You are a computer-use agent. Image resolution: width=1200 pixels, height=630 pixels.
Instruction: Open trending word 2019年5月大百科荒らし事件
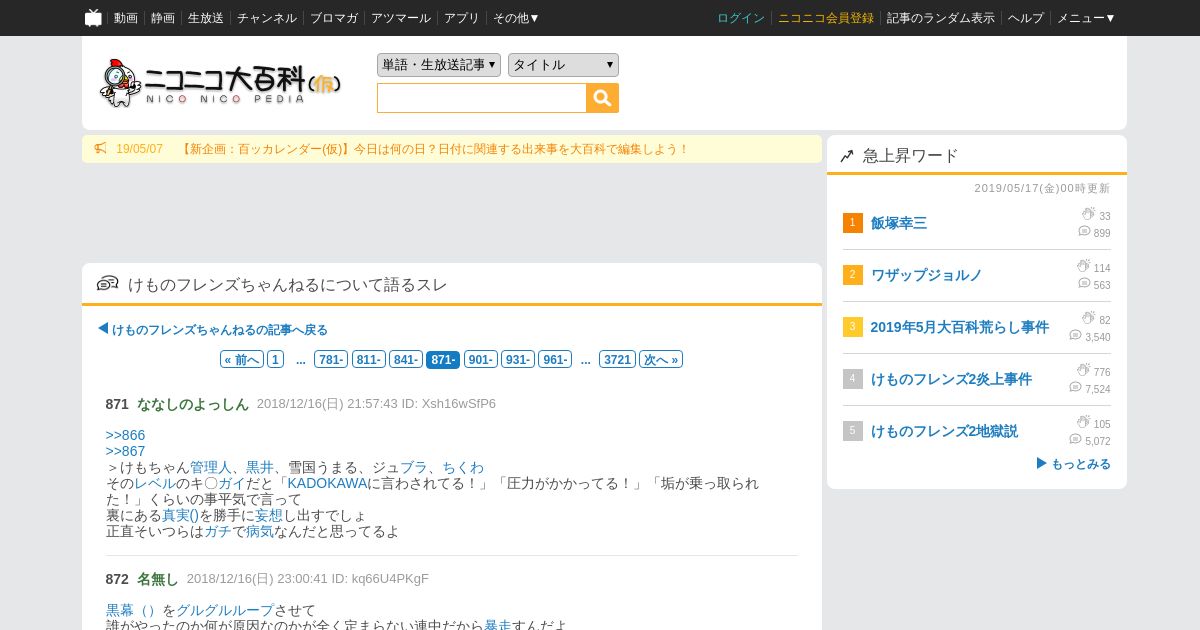pos(960,327)
